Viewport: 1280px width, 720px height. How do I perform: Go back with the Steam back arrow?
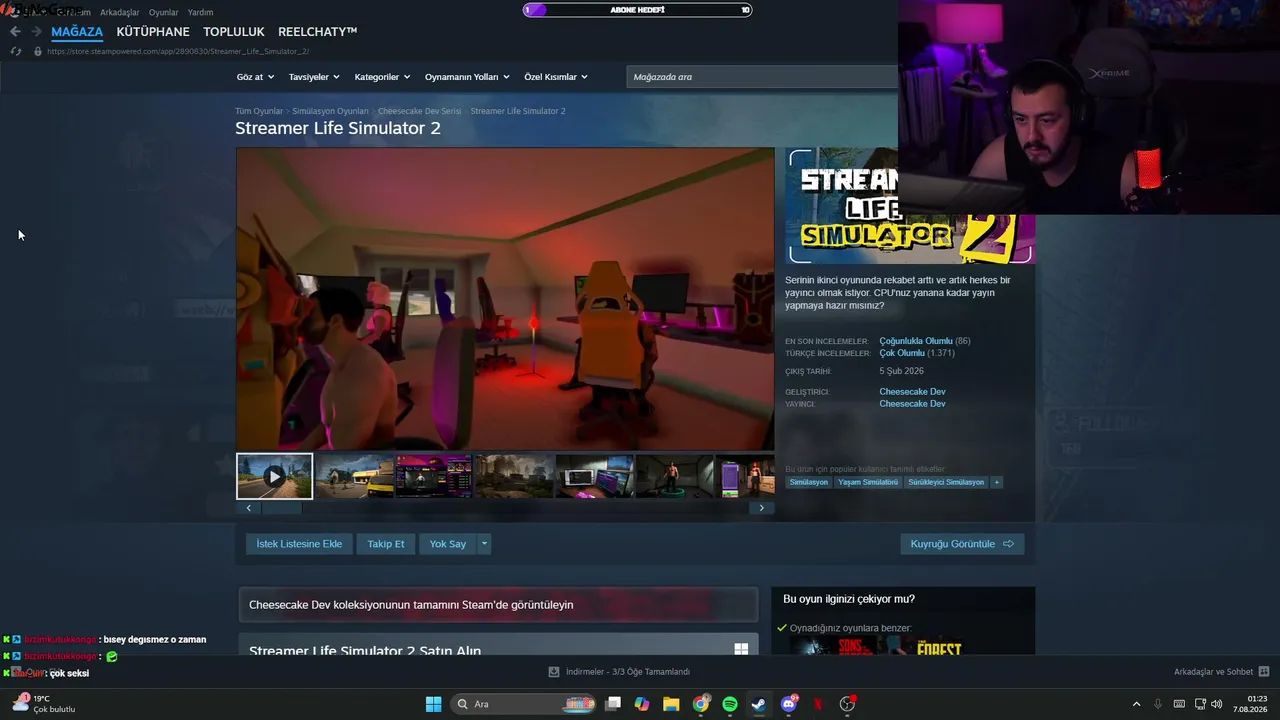click(x=15, y=32)
